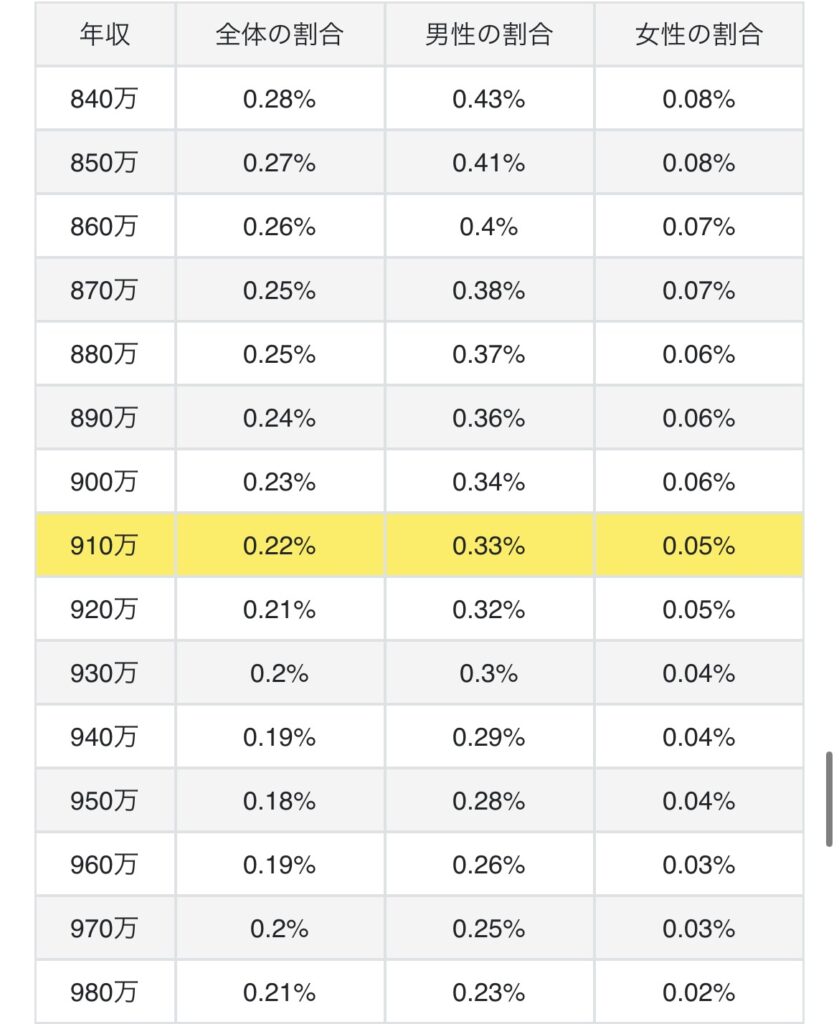Screen dimensions: 839x1024
Task: Click the 0.18% overall ratio cell
Action: point(280,801)
